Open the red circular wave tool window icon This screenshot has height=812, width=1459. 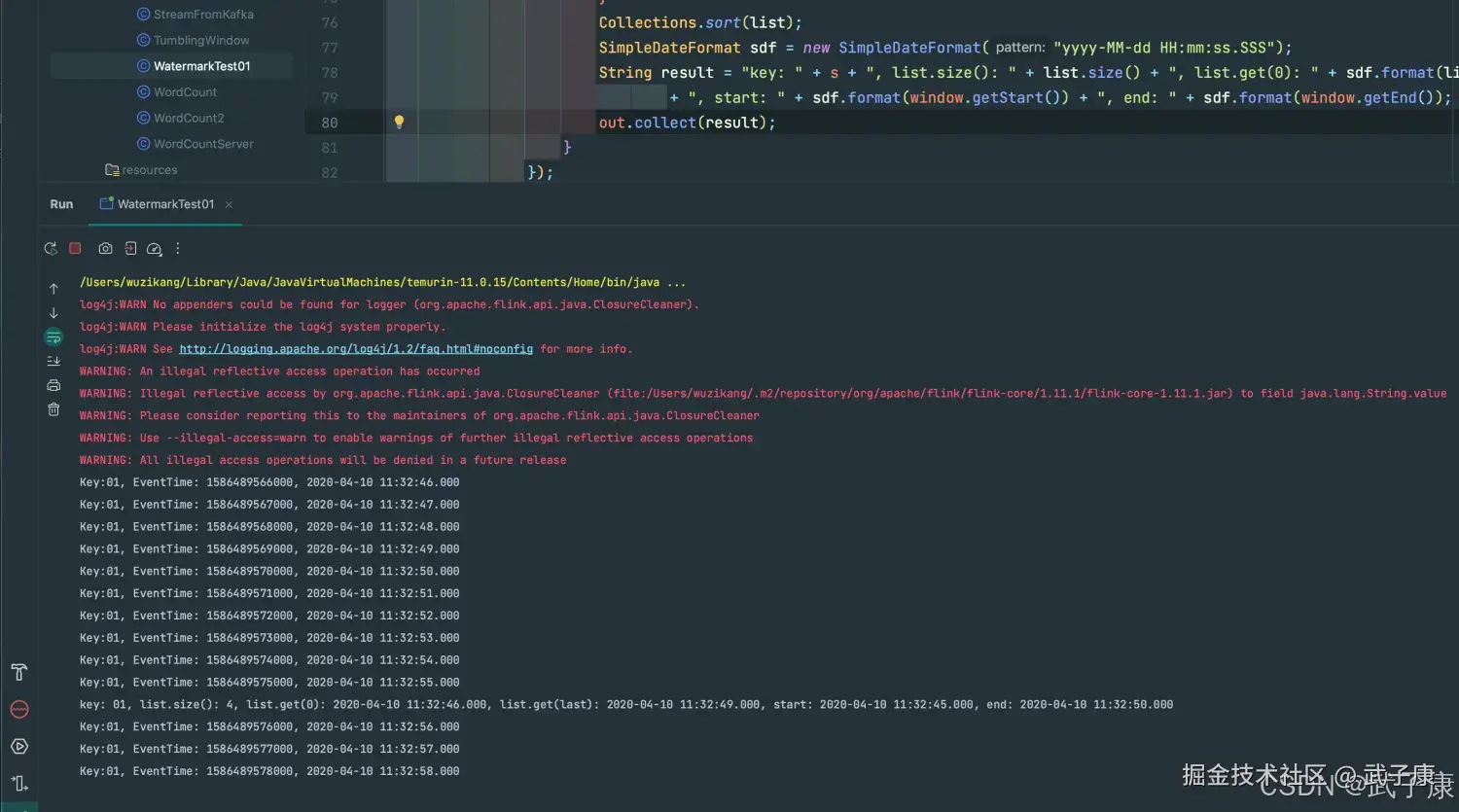coord(18,709)
